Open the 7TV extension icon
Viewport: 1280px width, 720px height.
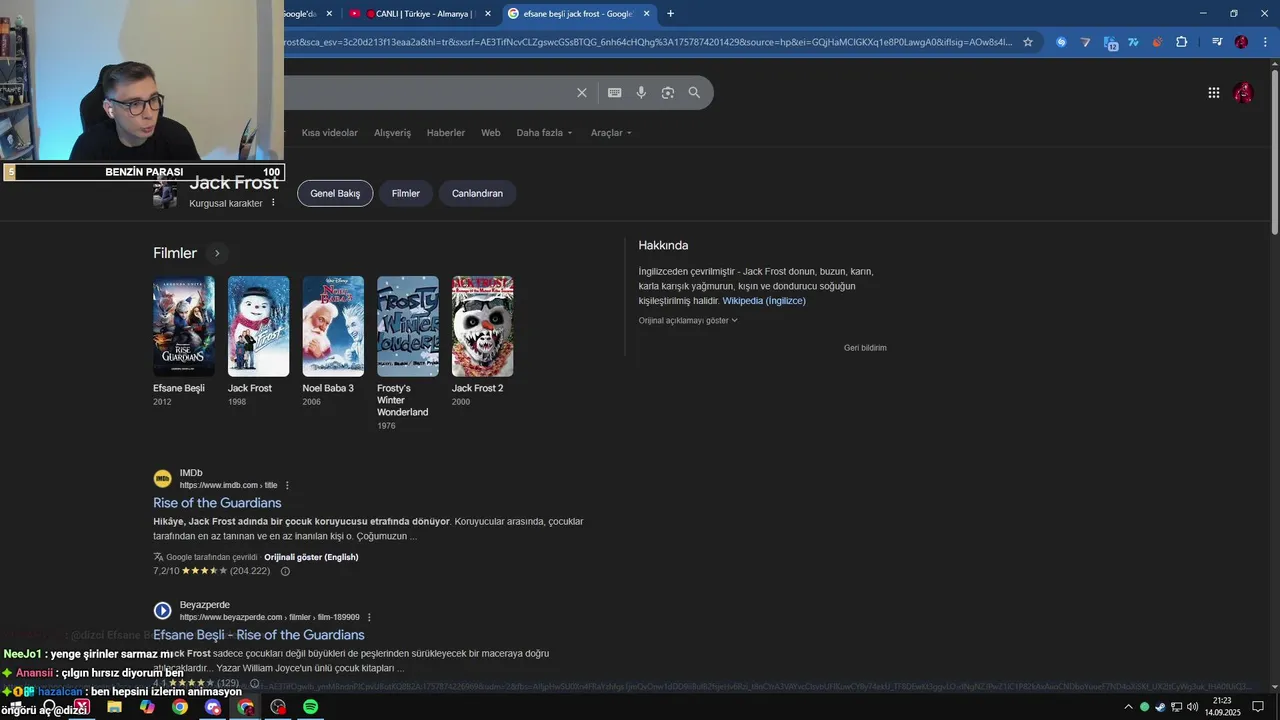[x=1133, y=42]
